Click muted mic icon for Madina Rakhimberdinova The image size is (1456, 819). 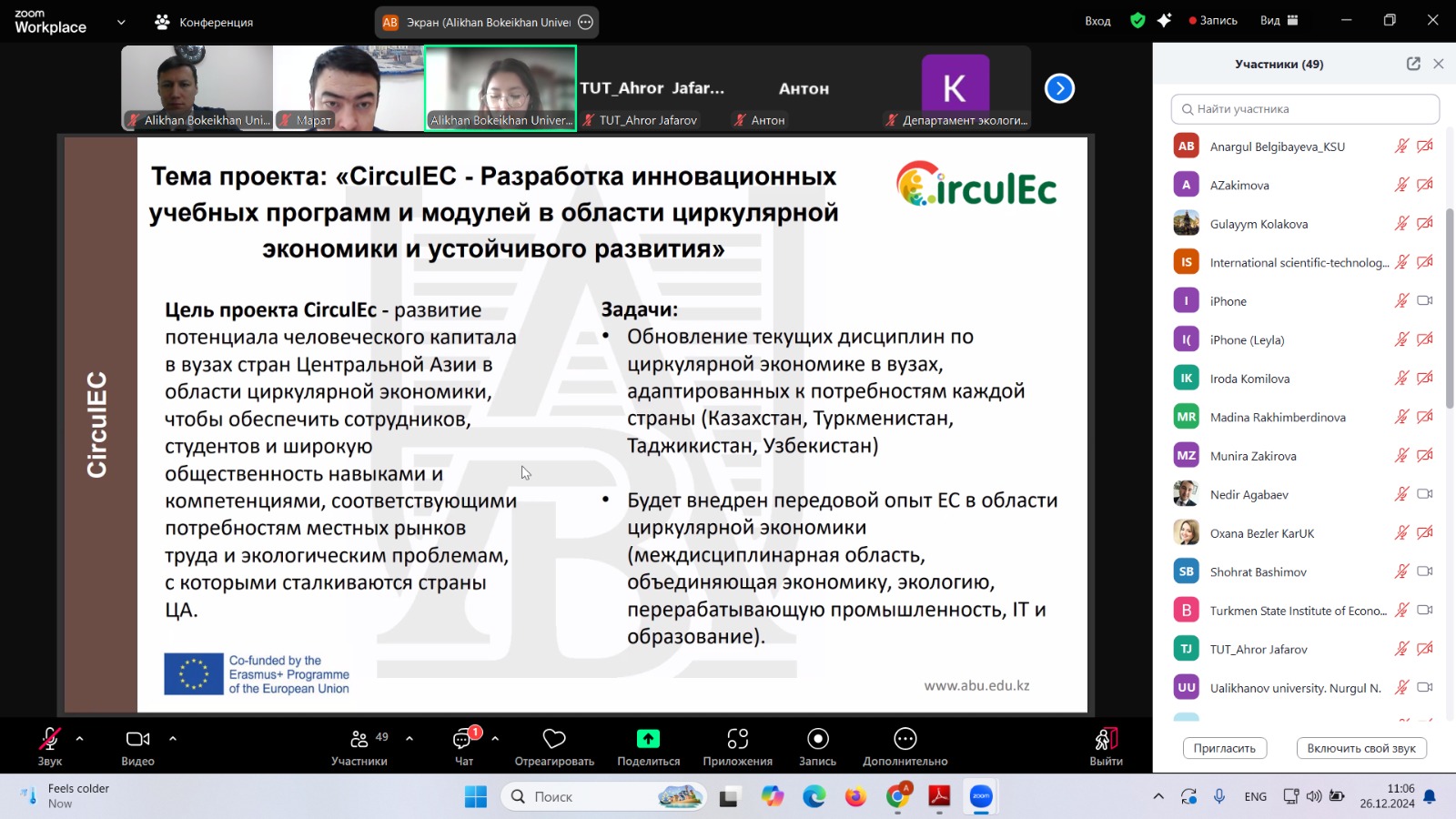coord(1401,417)
